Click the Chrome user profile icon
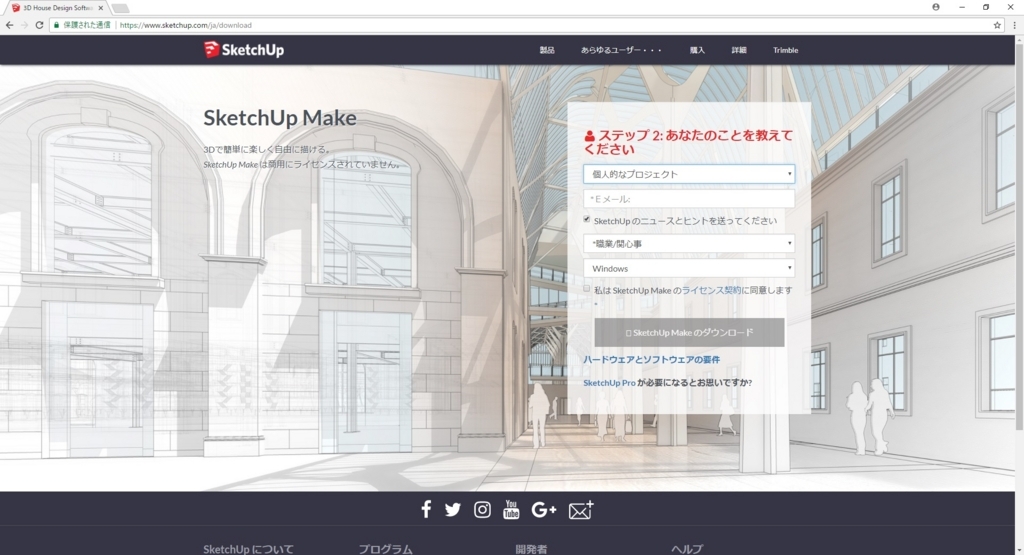 coord(936,7)
